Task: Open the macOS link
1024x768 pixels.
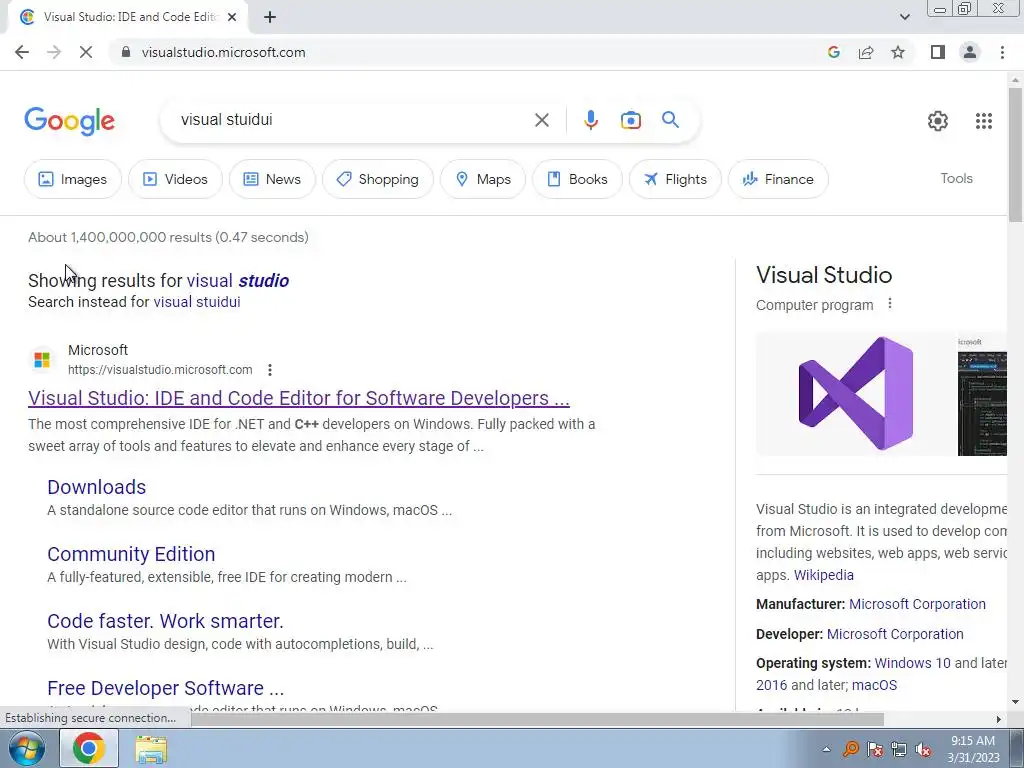Action: 874,685
